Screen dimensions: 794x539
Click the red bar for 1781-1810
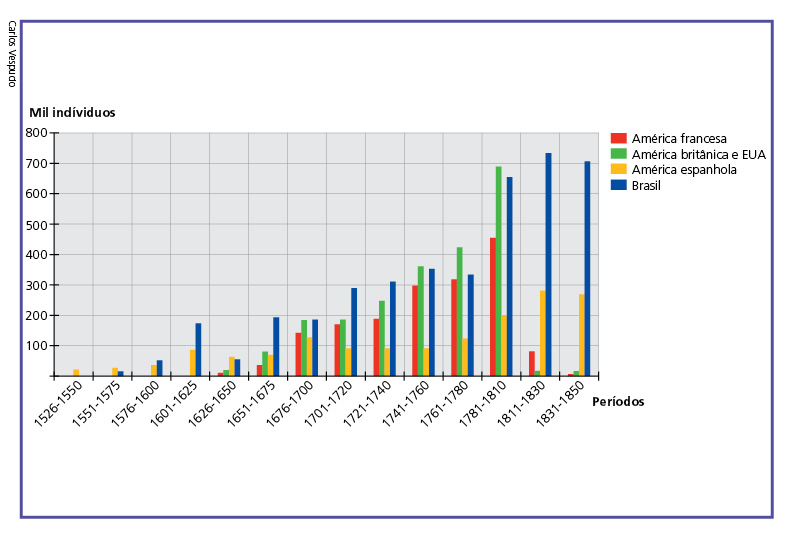pos(493,307)
